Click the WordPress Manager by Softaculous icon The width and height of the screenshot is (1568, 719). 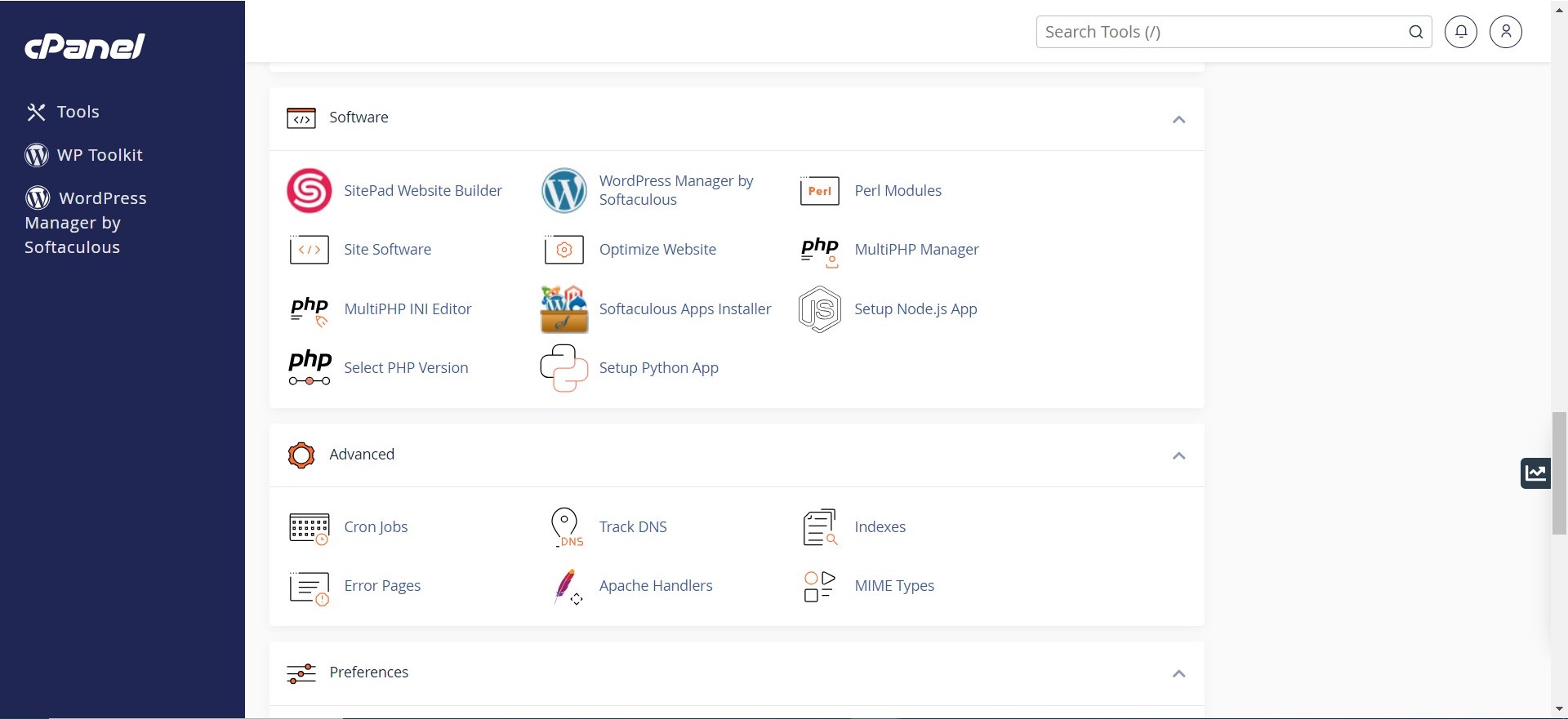tap(563, 190)
